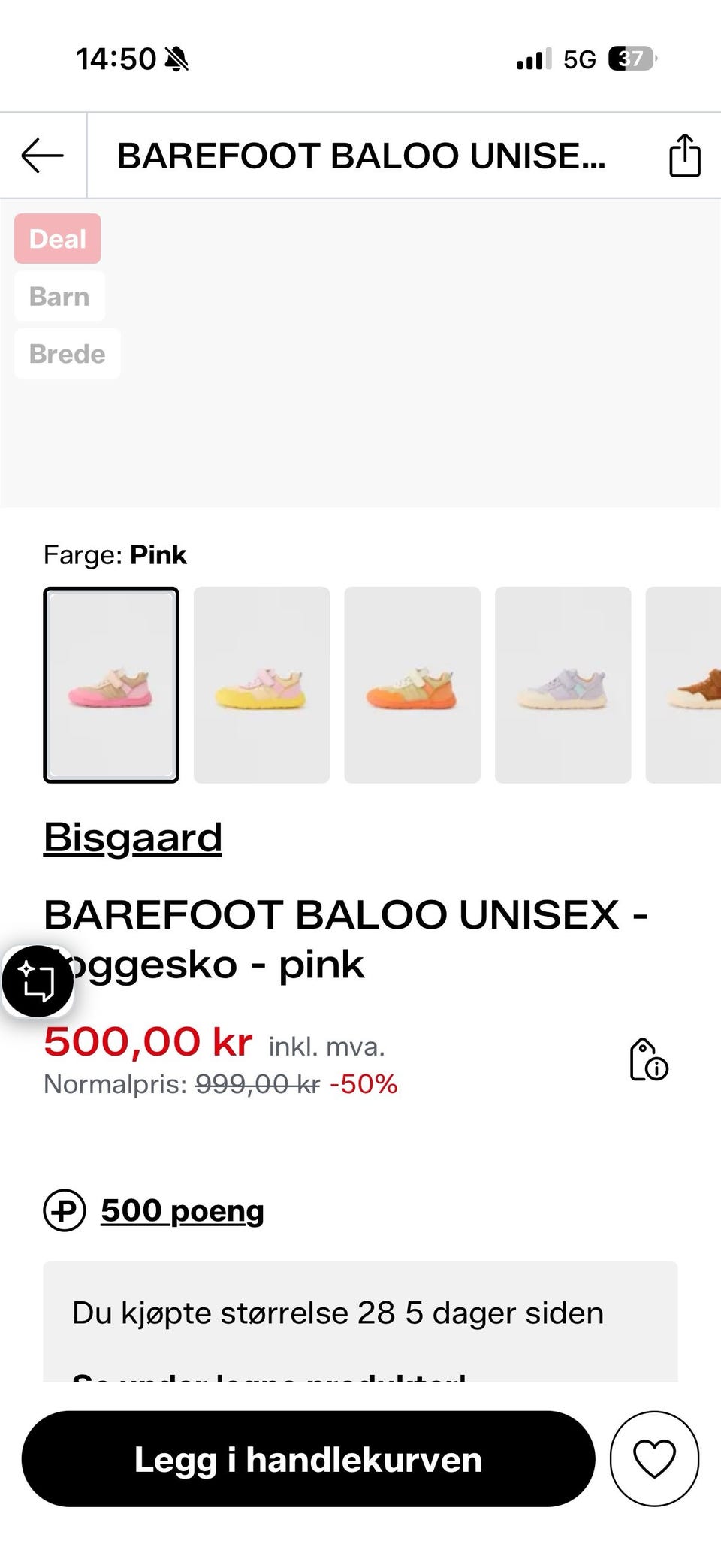This screenshot has width=721, height=1568.
Task: Tap the battery indicator in status bar
Action: click(x=632, y=59)
